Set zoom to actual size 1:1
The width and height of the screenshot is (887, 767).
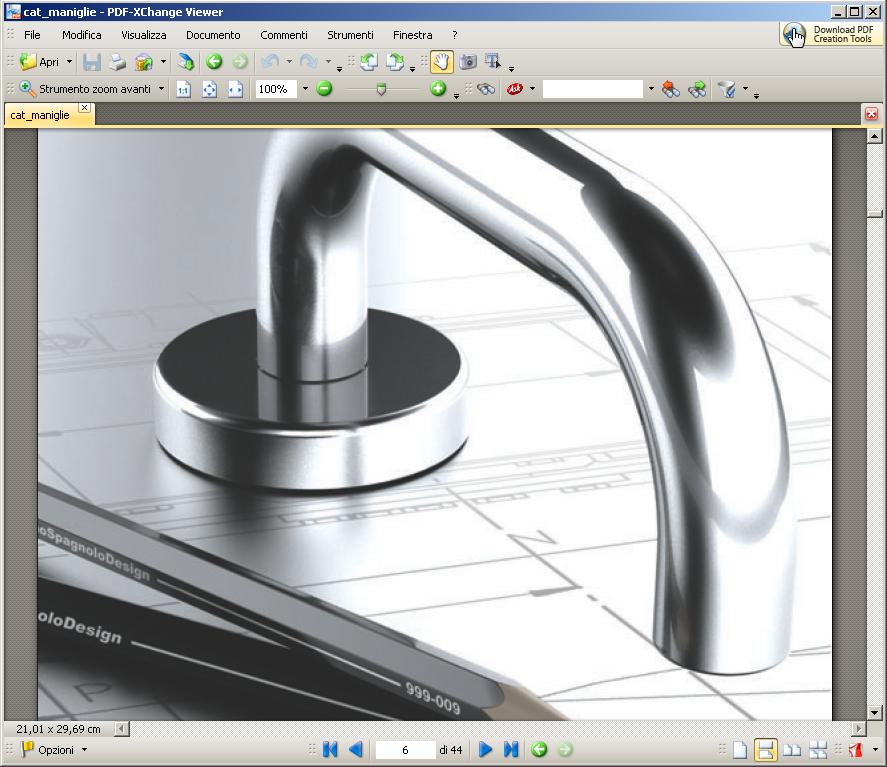[183, 89]
